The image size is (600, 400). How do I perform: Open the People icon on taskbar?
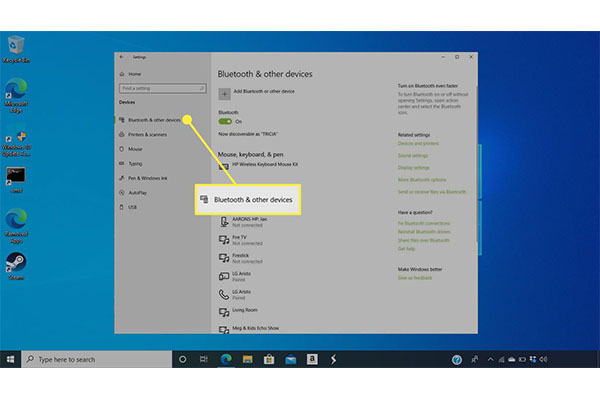(474, 359)
